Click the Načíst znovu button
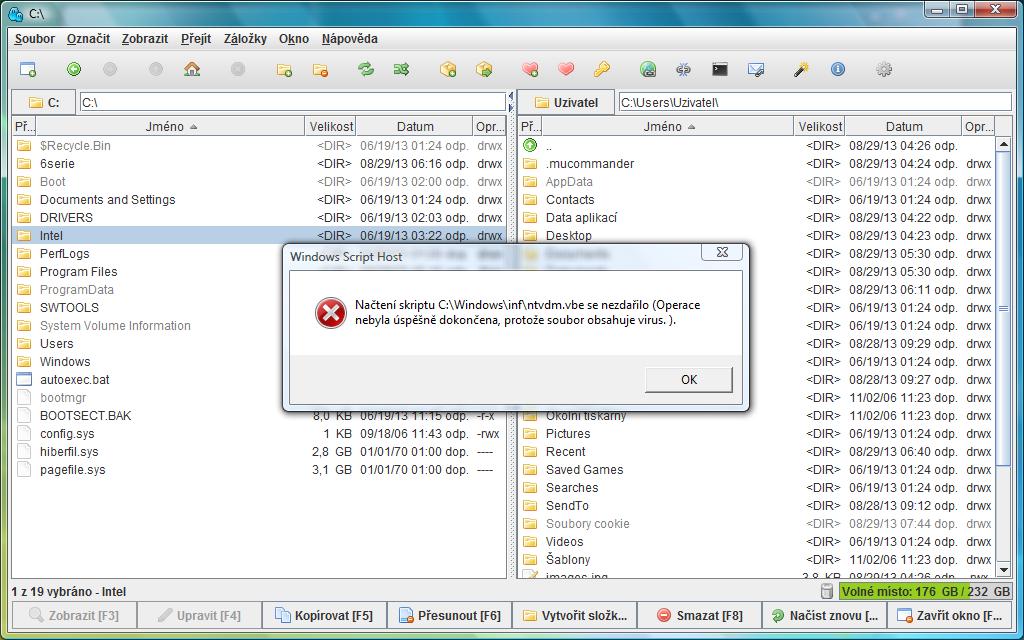Viewport: 1024px width, 640px height. point(825,615)
